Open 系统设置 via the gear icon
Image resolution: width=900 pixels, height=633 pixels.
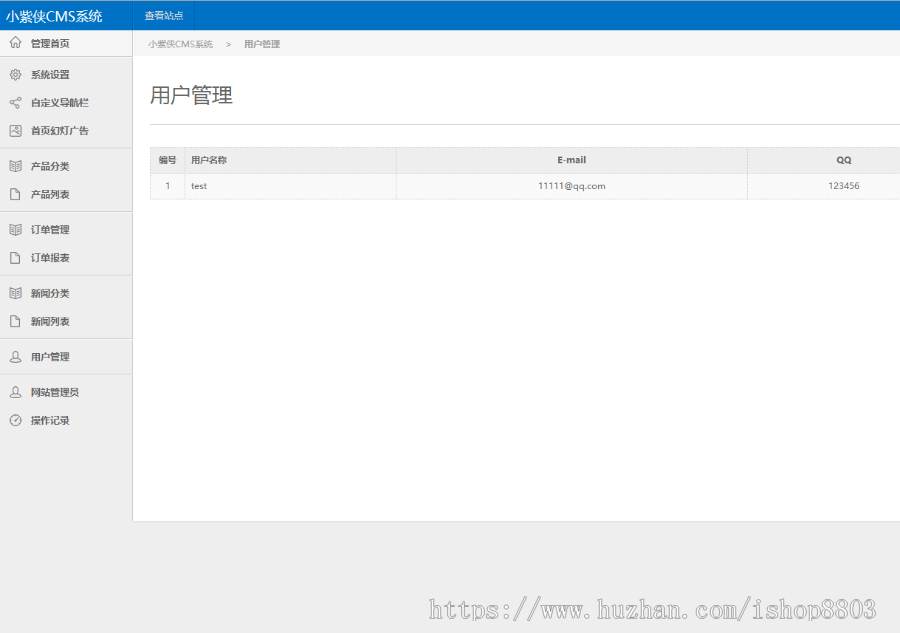[x=15, y=74]
